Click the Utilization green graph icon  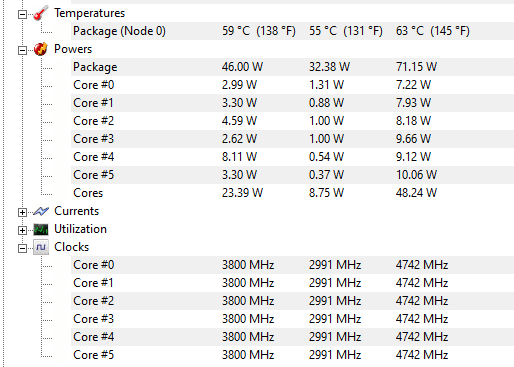[41, 229]
